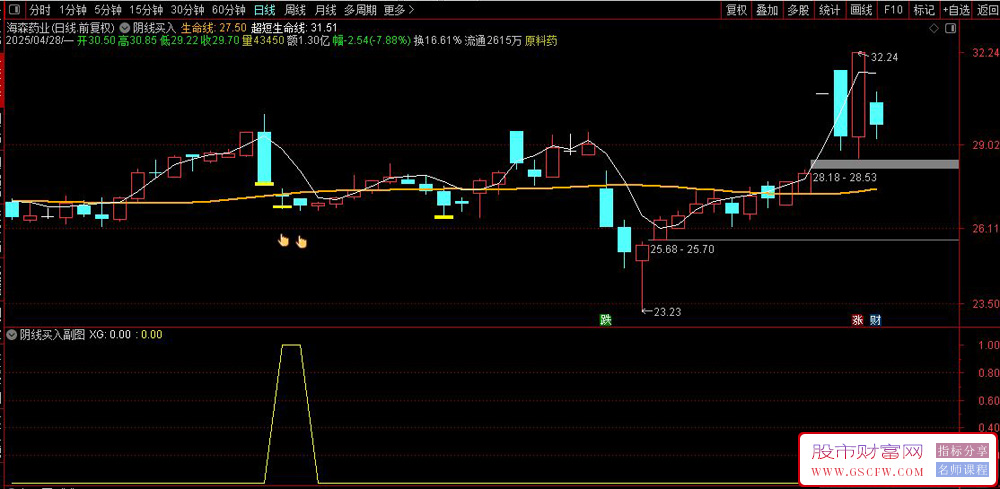Click the green 跌 marker below the chart
The width and height of the screenshot is (1000, 489).
[605, 320]
